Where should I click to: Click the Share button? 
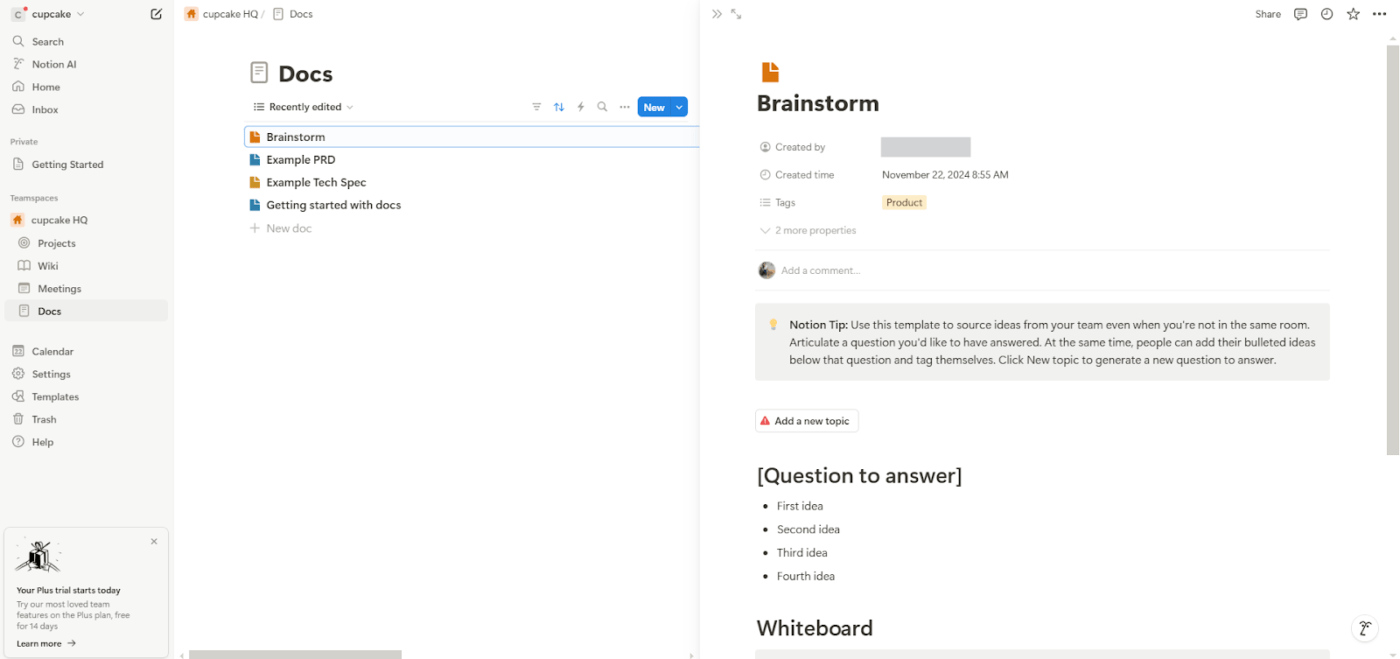pos(1268,14)
